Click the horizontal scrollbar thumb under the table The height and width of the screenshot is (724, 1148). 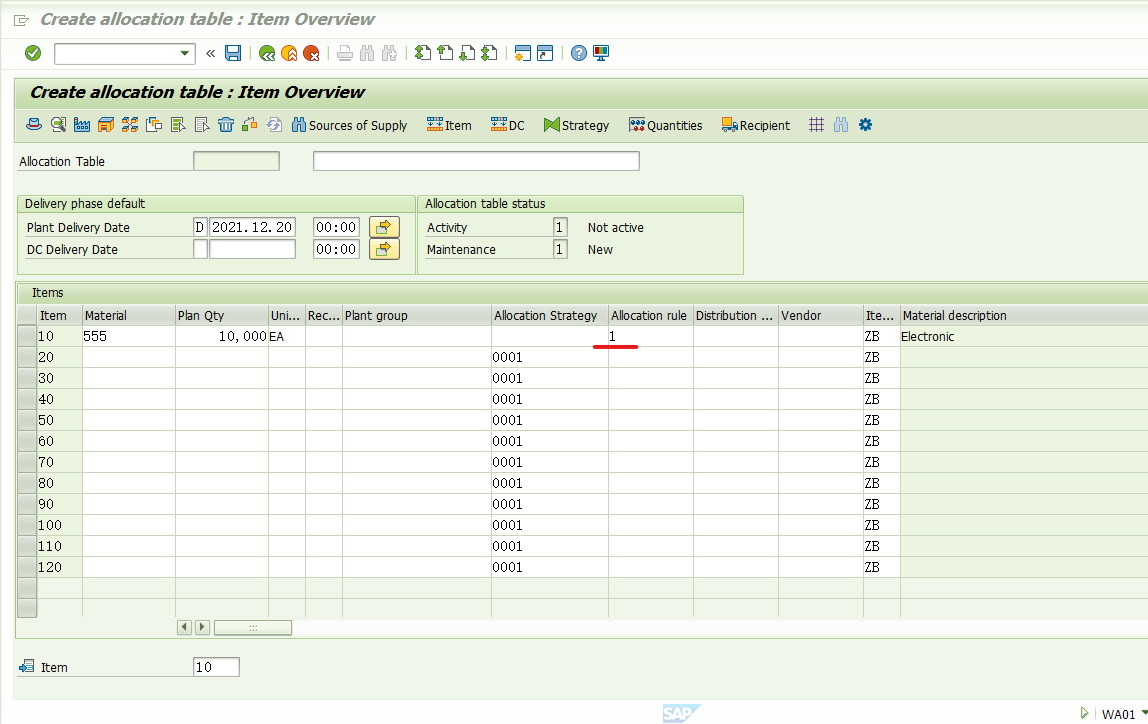point(253,627)
